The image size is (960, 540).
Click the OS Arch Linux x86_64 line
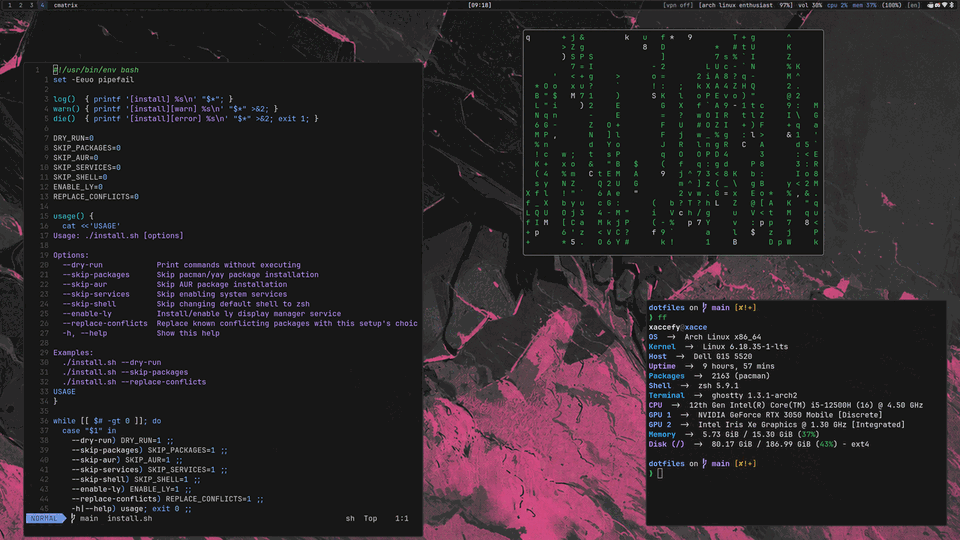[705, 337]
